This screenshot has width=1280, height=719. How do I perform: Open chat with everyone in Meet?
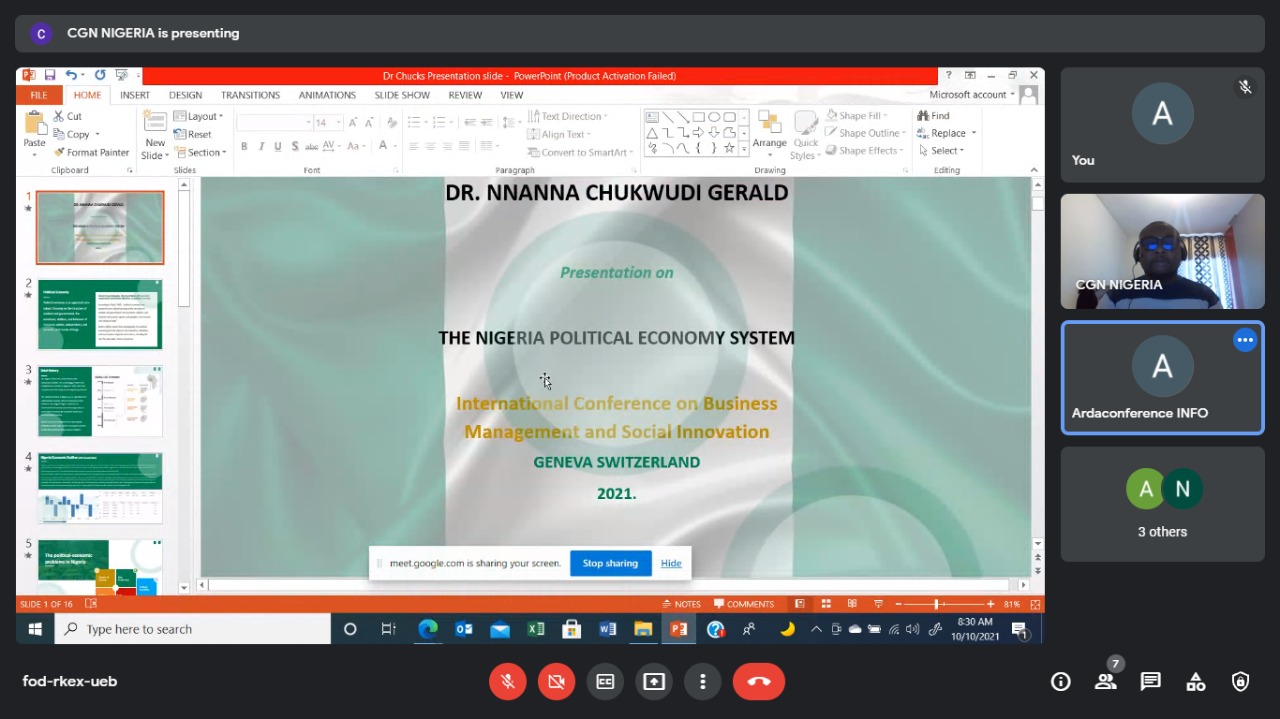coord(1151,682)
